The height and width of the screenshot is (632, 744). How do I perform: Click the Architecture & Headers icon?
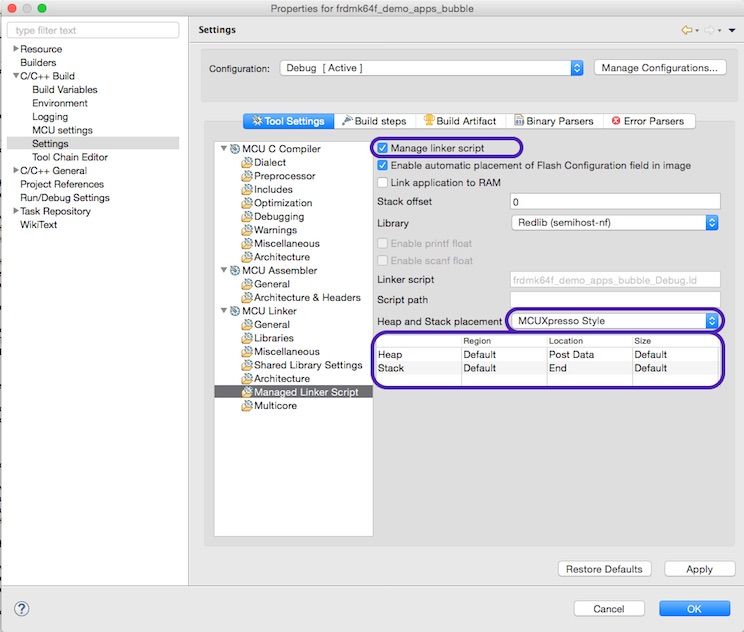click(x=247, y=297)
